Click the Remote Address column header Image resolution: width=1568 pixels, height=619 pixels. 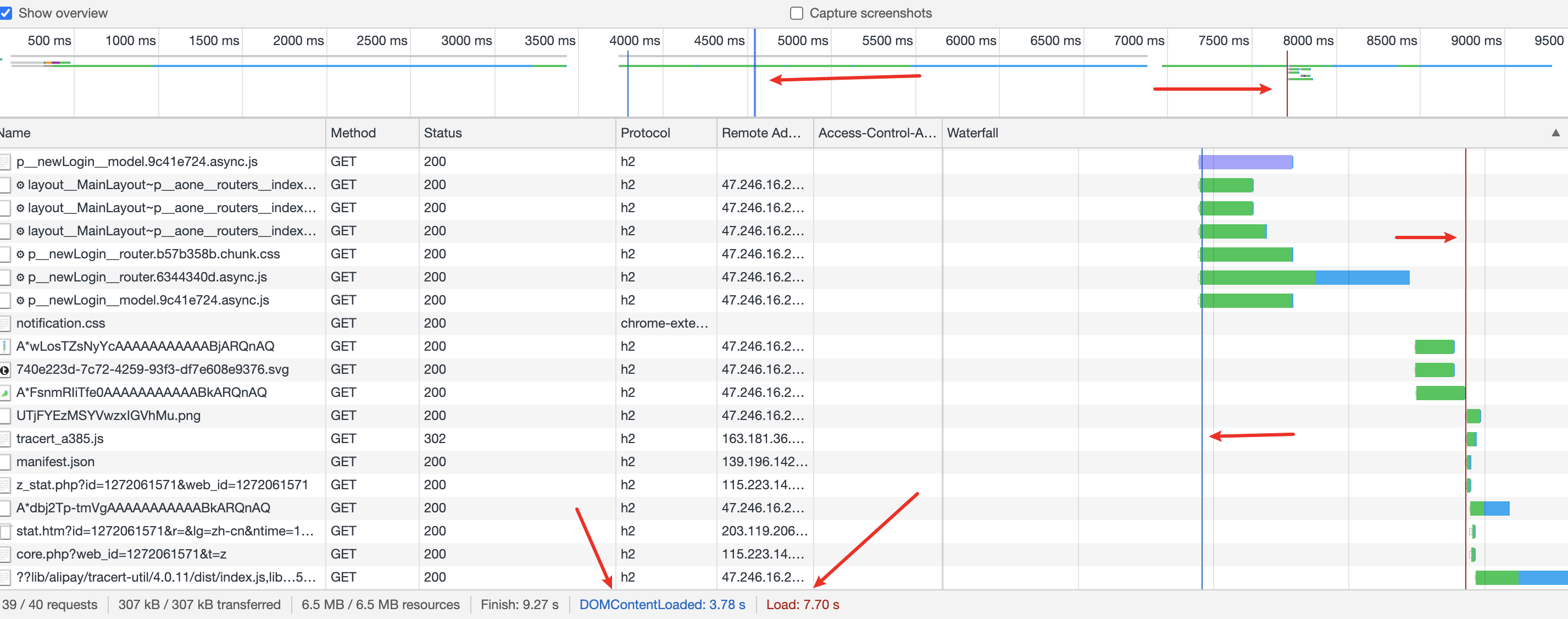click(761, 133)
